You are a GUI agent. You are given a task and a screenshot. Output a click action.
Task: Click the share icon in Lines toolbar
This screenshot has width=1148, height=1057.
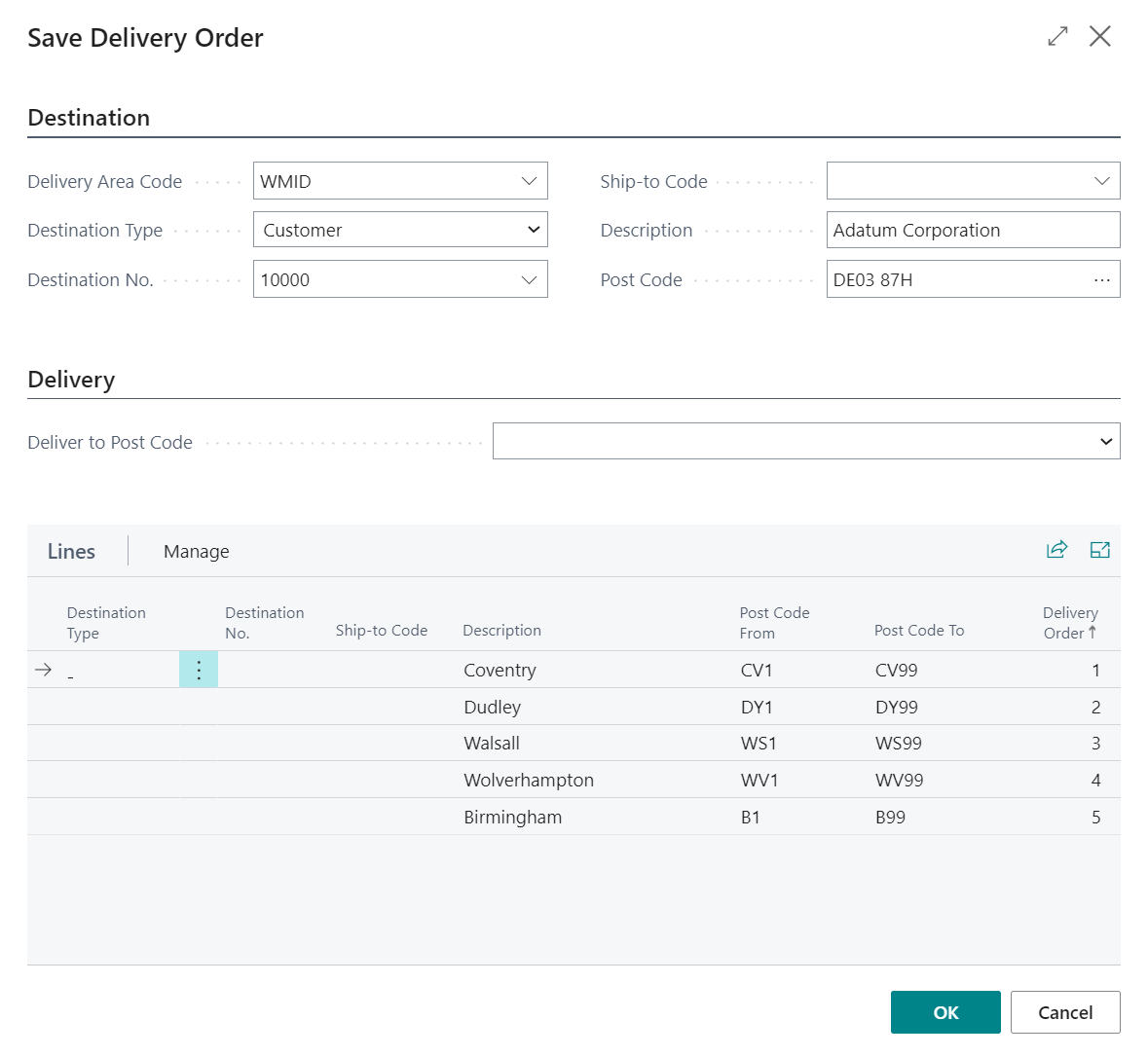point(1056,550)
